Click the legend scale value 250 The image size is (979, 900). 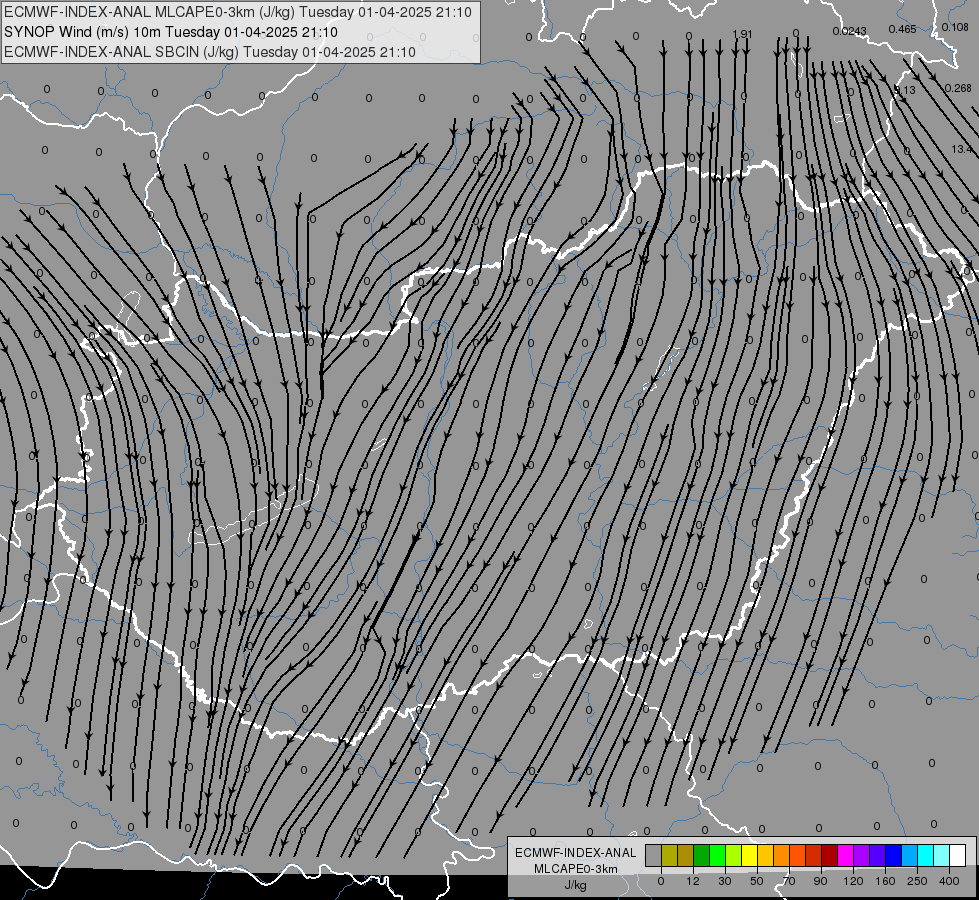point(918,881)
